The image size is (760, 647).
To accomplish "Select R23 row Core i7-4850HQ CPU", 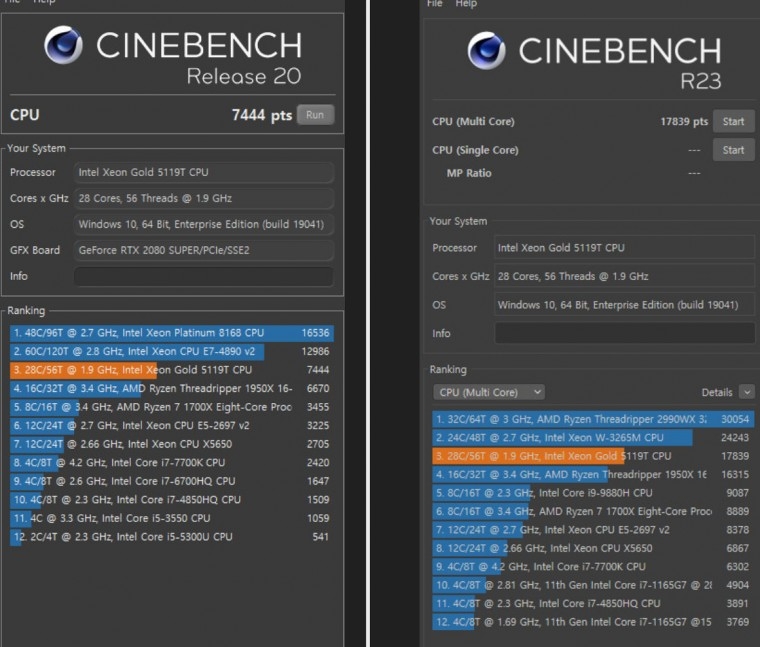I will [593, 603].
